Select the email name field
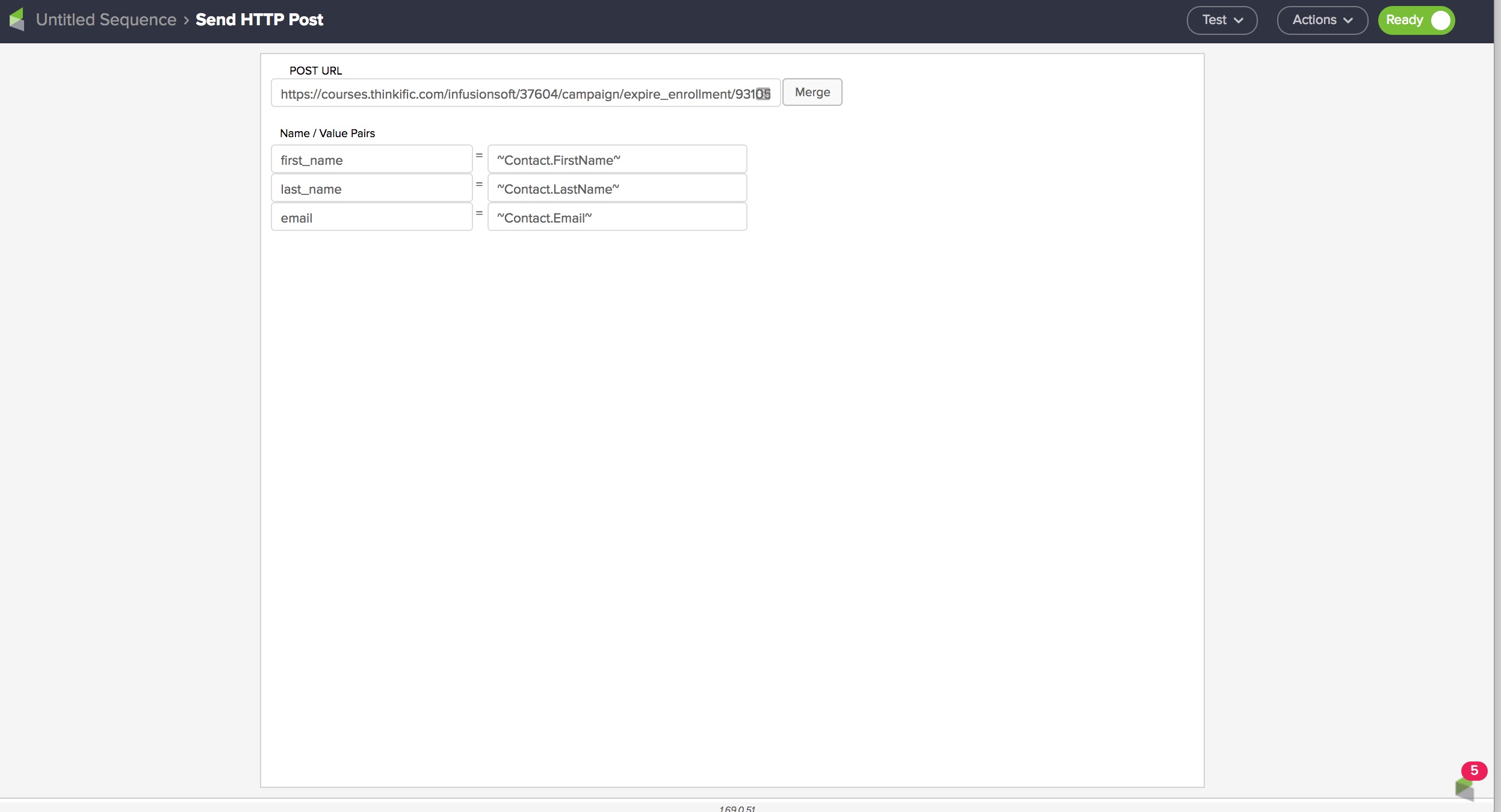Viewport: 1501px width, 812px height. tap(371, 218)
